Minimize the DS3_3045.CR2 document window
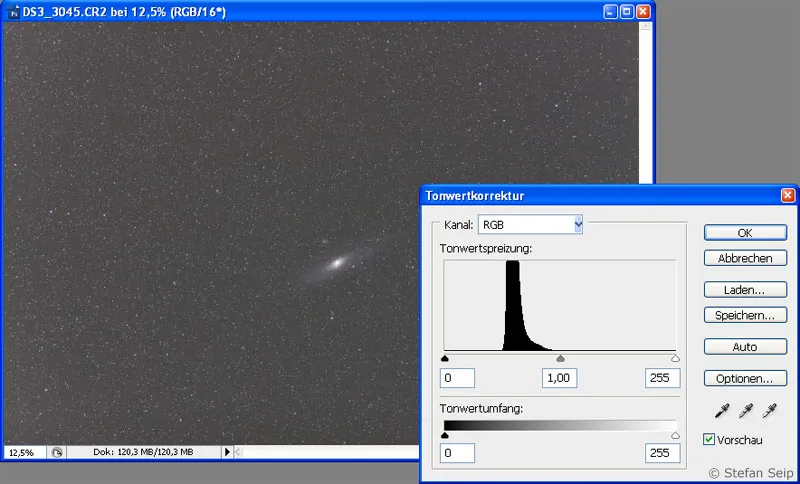800x484 pixels. (x=609, y=12)
